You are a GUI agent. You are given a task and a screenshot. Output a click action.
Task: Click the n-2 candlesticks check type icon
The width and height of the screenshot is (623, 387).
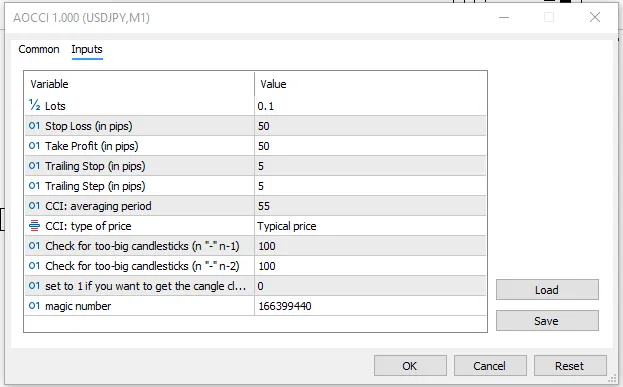[35, 266]
